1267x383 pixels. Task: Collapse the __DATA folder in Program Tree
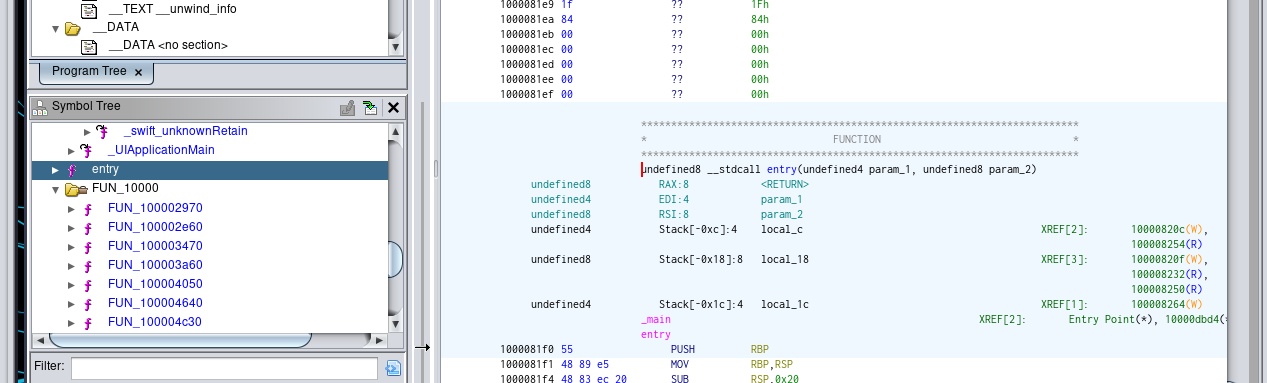tap(56, 28)
